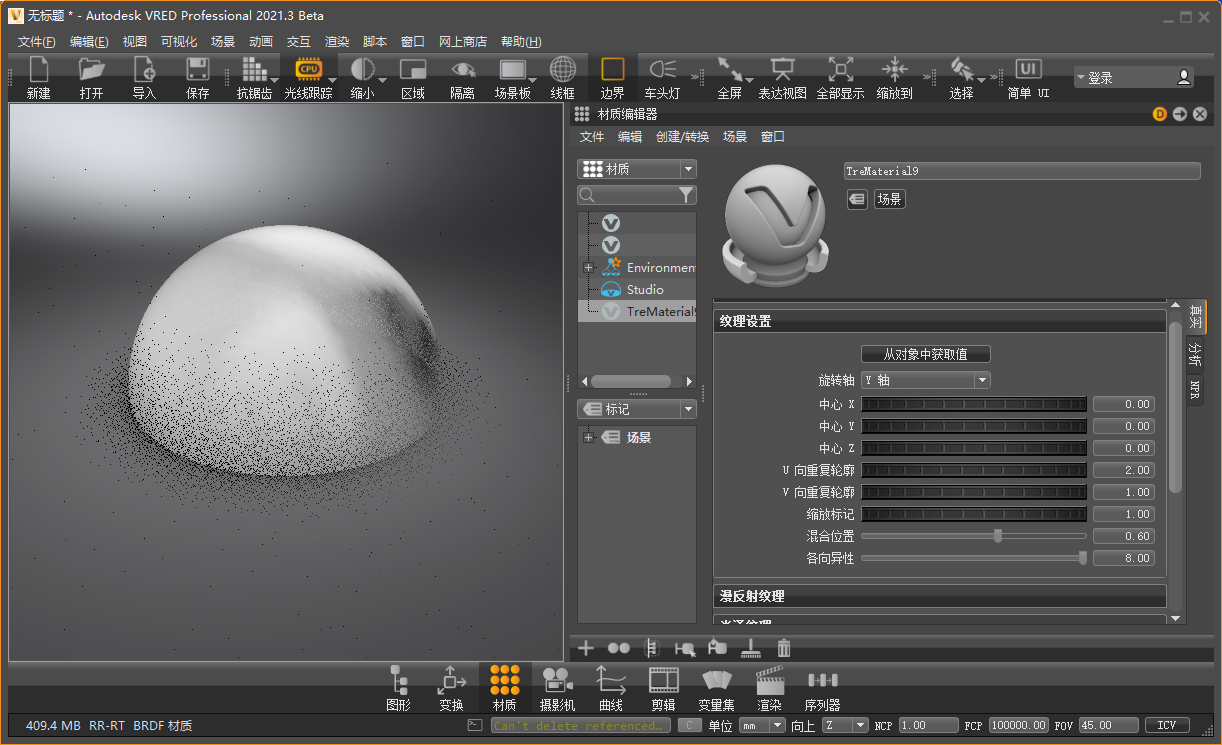The image size is (1222, 745).
Task: Click the 导入 (Import) toolbar icon
Action: [x=144, y=77]
